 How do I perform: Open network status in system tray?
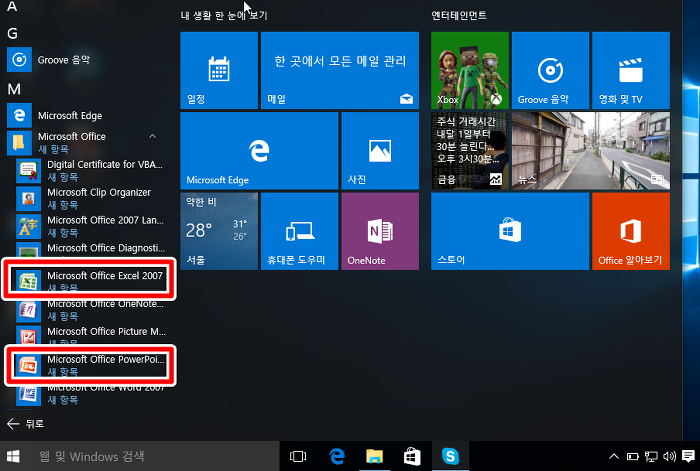pos(651,456)
